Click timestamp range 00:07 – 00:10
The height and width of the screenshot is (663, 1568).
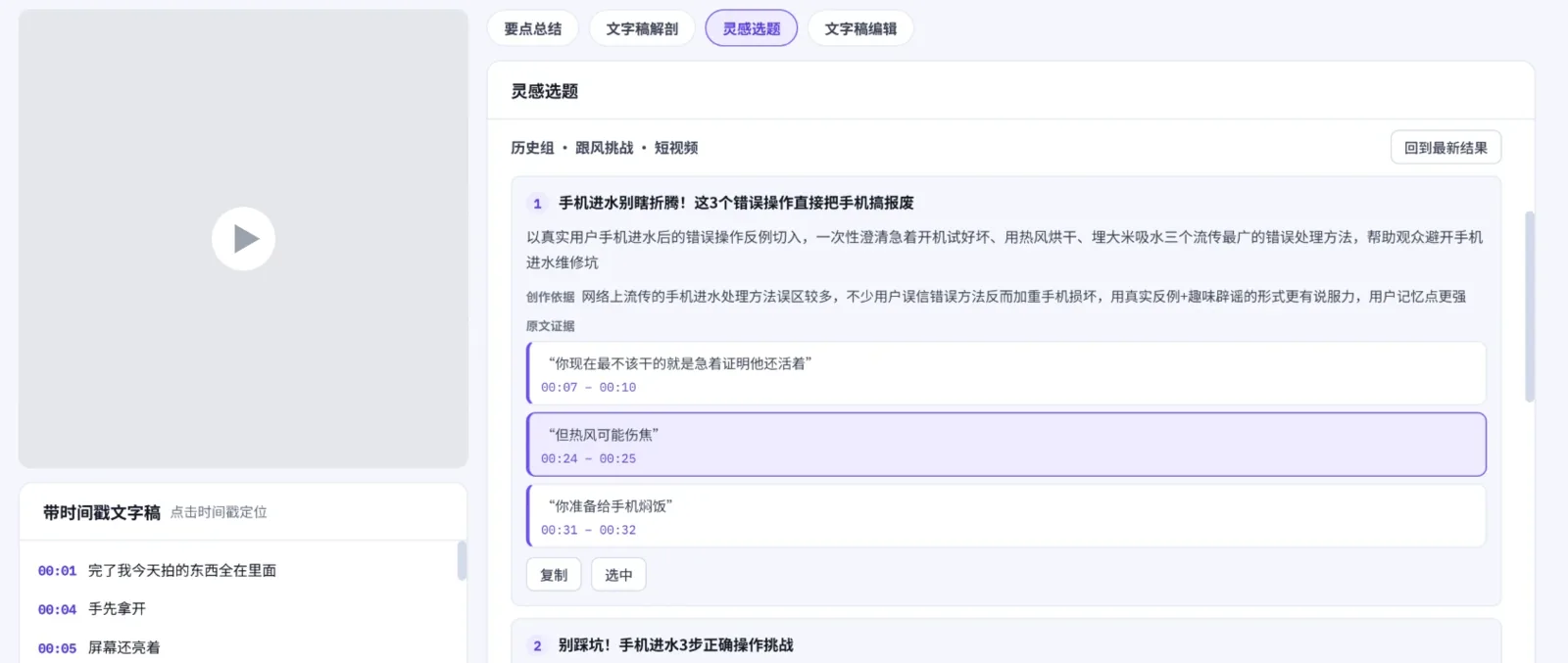pyautogui.click(x=588, y=388)
